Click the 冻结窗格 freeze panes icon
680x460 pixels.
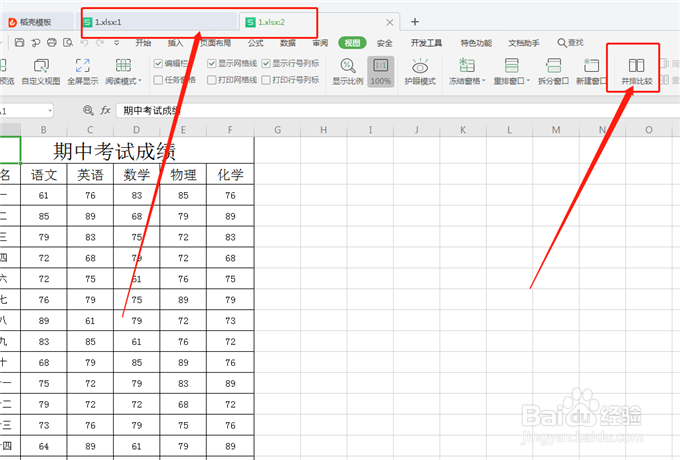(x=467, y=65)
